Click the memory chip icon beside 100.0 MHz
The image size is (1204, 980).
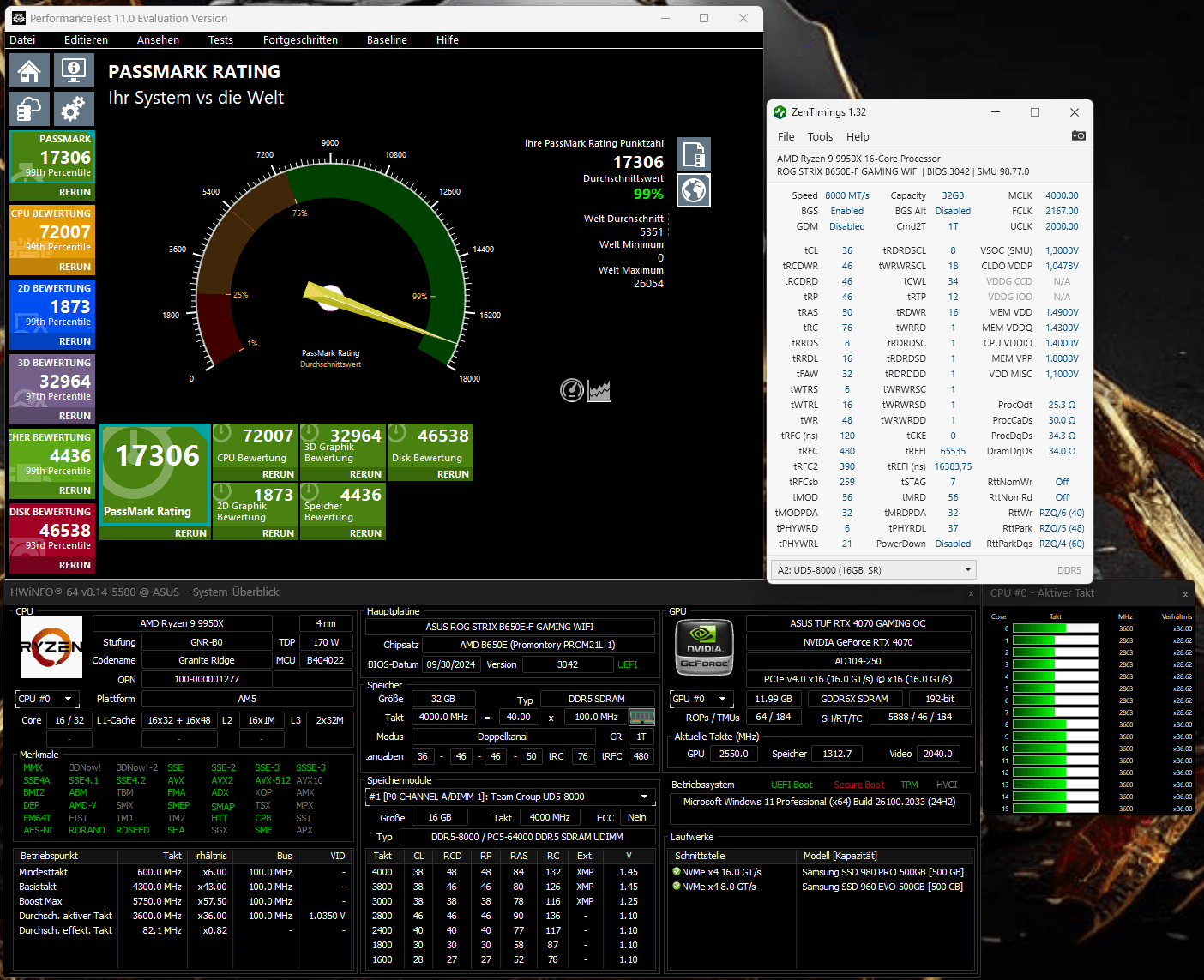click(641, 717)
